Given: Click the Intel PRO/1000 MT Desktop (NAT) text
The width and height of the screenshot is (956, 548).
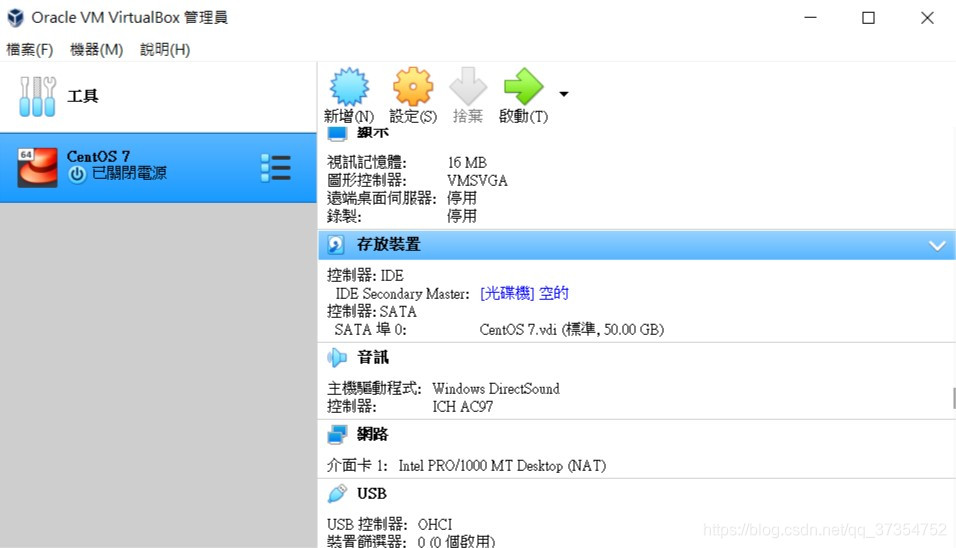Looking at the screenshot, I should [x=502, y=466].
